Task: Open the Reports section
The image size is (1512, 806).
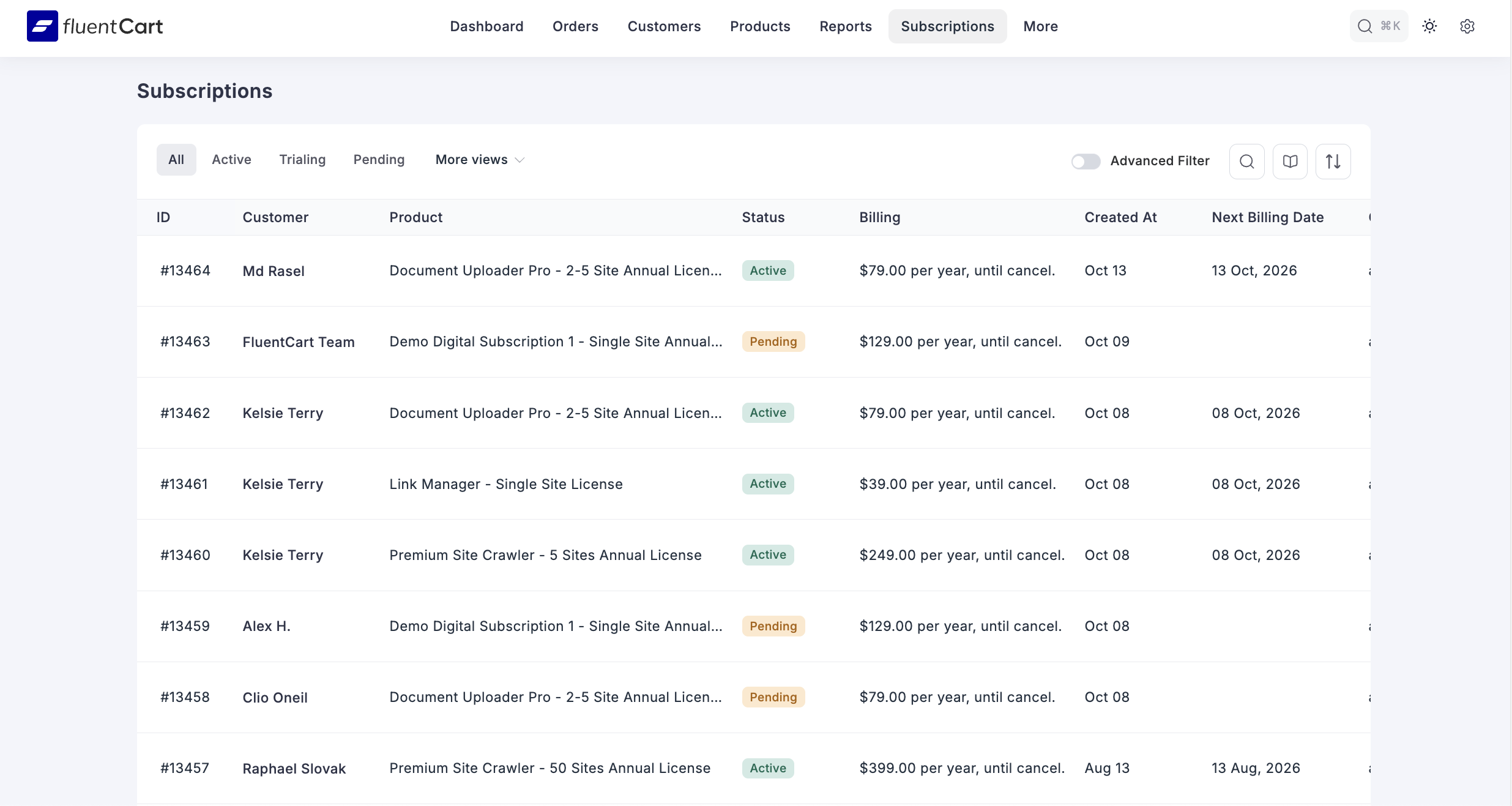Action: (846, 26)
